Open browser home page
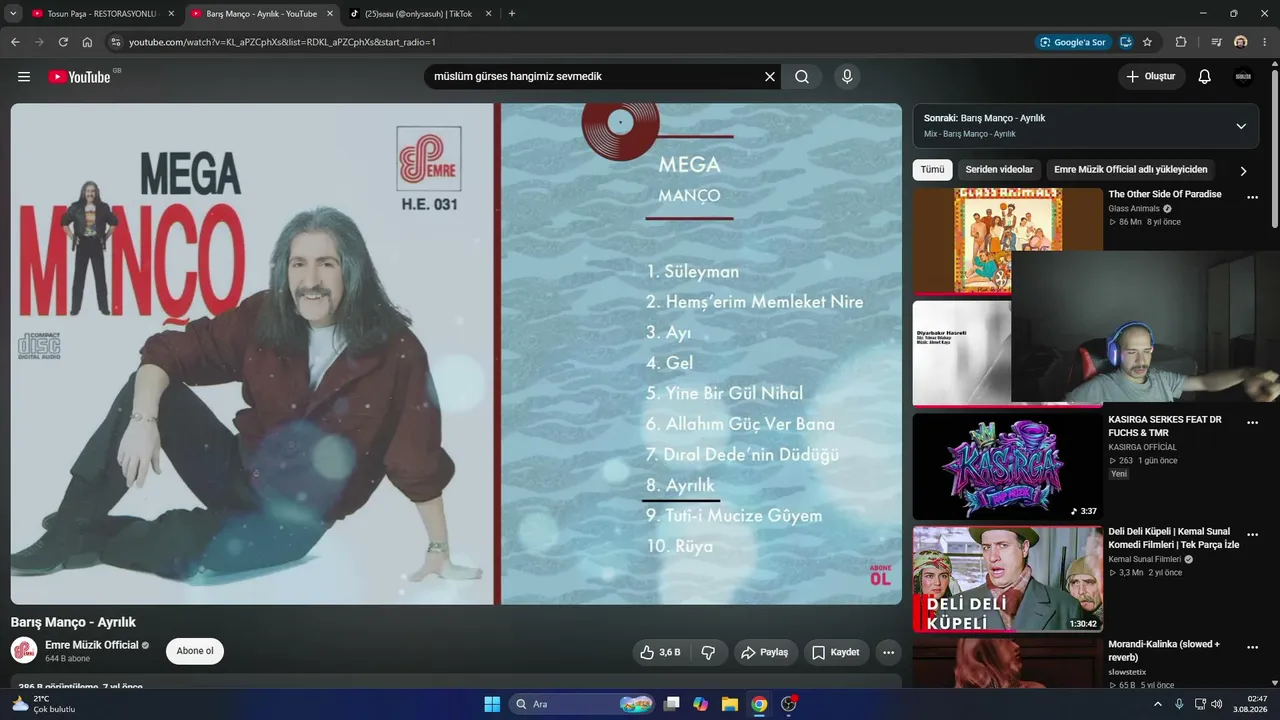 (87, 42)
